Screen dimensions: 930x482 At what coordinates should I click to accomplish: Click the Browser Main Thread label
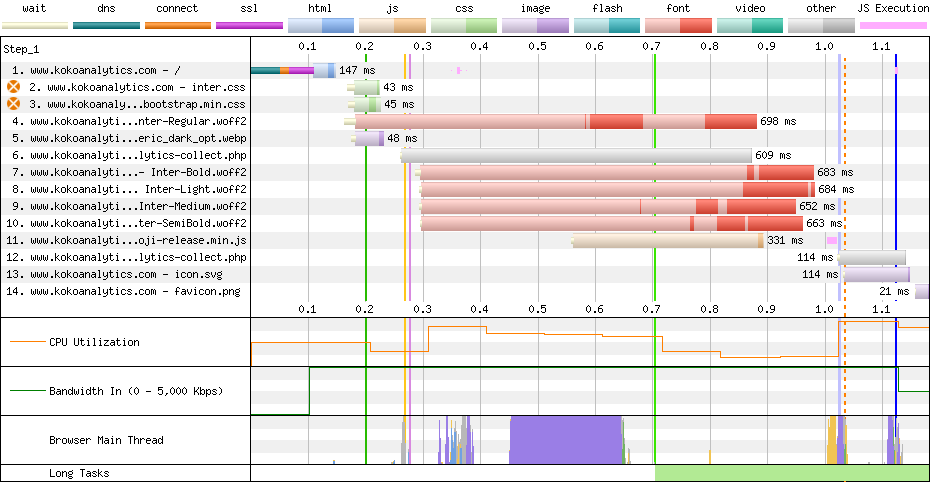(106, 440)
